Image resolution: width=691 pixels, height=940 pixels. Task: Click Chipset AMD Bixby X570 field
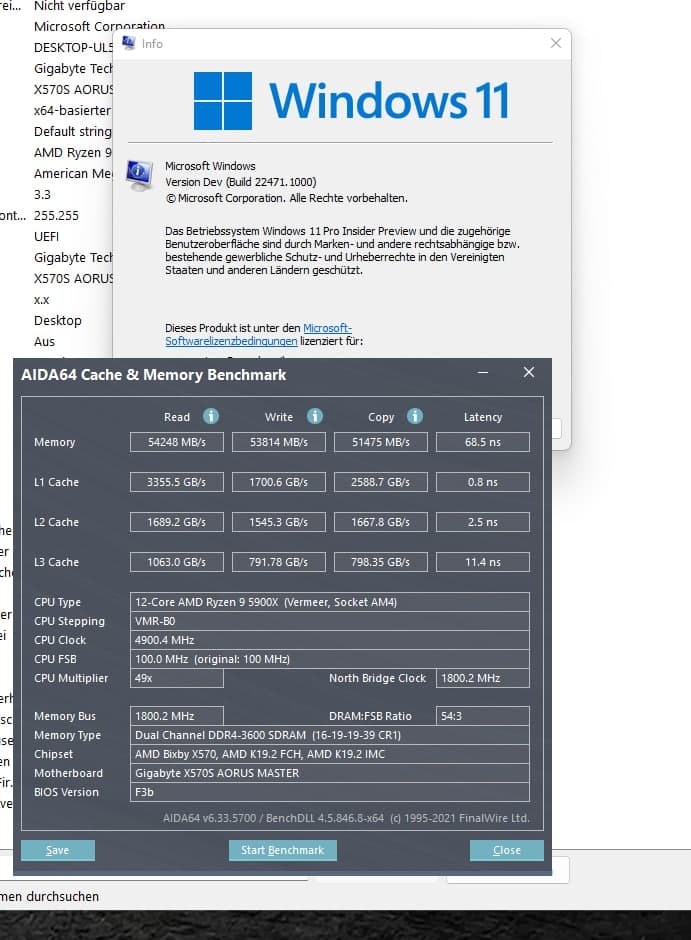pyautogui.click(x=330, y=754)
